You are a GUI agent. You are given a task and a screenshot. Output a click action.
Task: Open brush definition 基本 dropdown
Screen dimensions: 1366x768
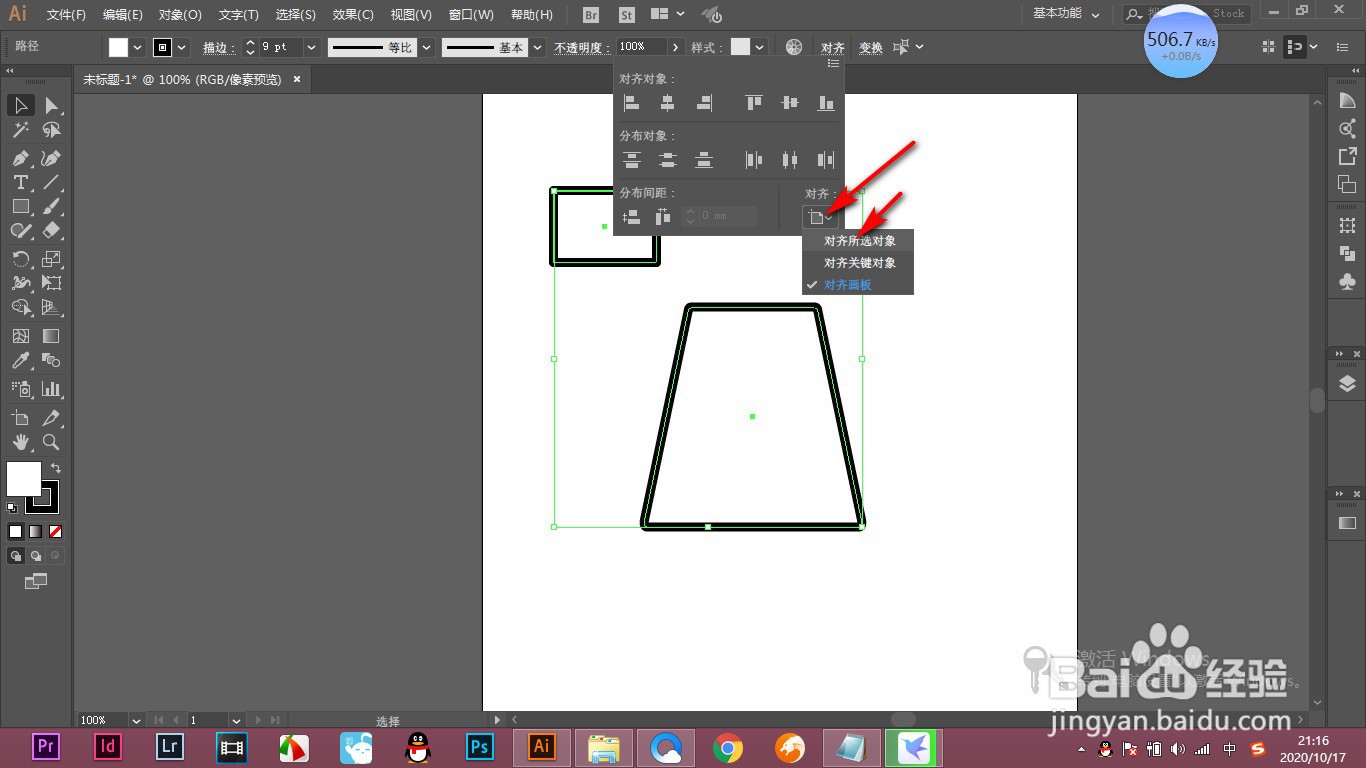click(x=538, y=47)
